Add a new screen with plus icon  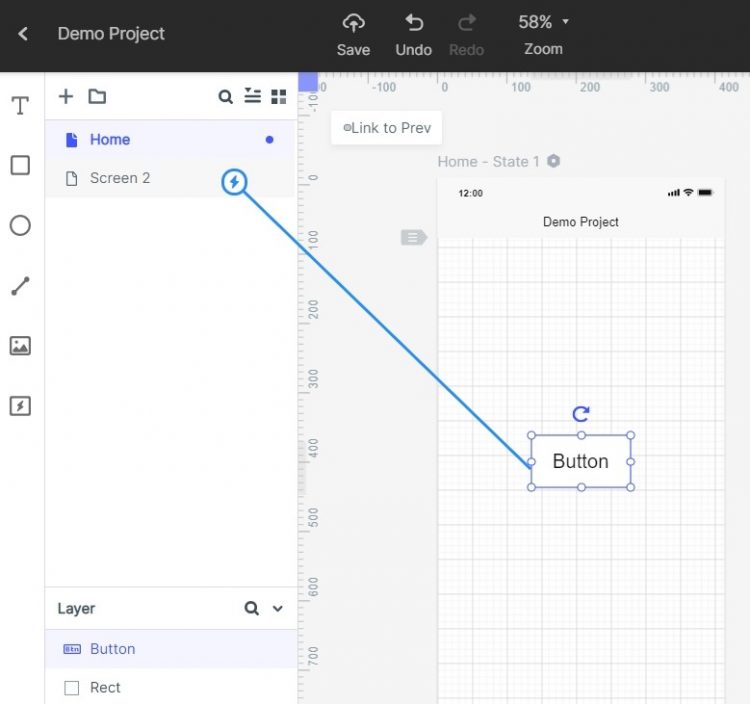(66, 96)
